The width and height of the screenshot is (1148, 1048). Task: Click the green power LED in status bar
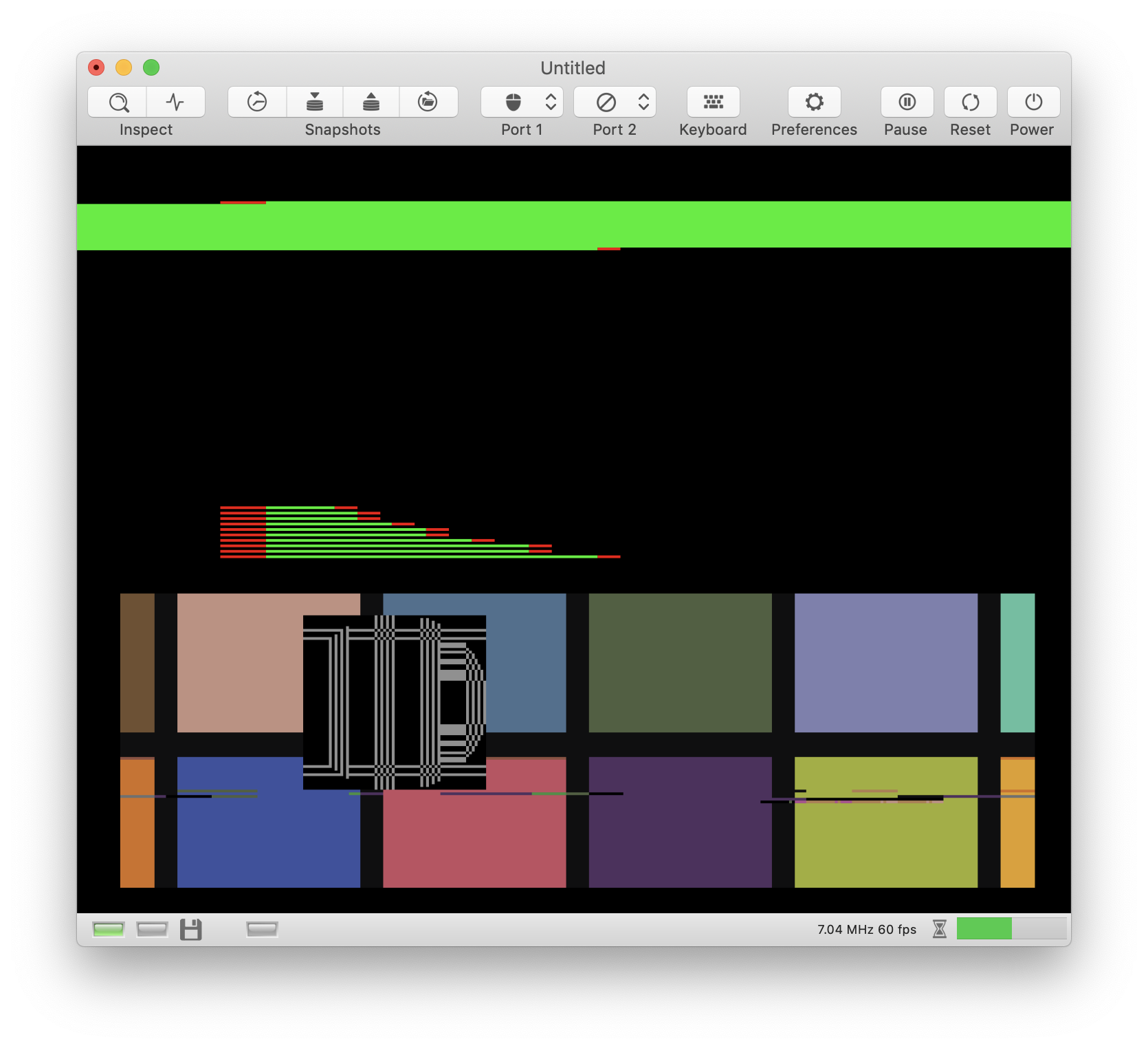109,930
